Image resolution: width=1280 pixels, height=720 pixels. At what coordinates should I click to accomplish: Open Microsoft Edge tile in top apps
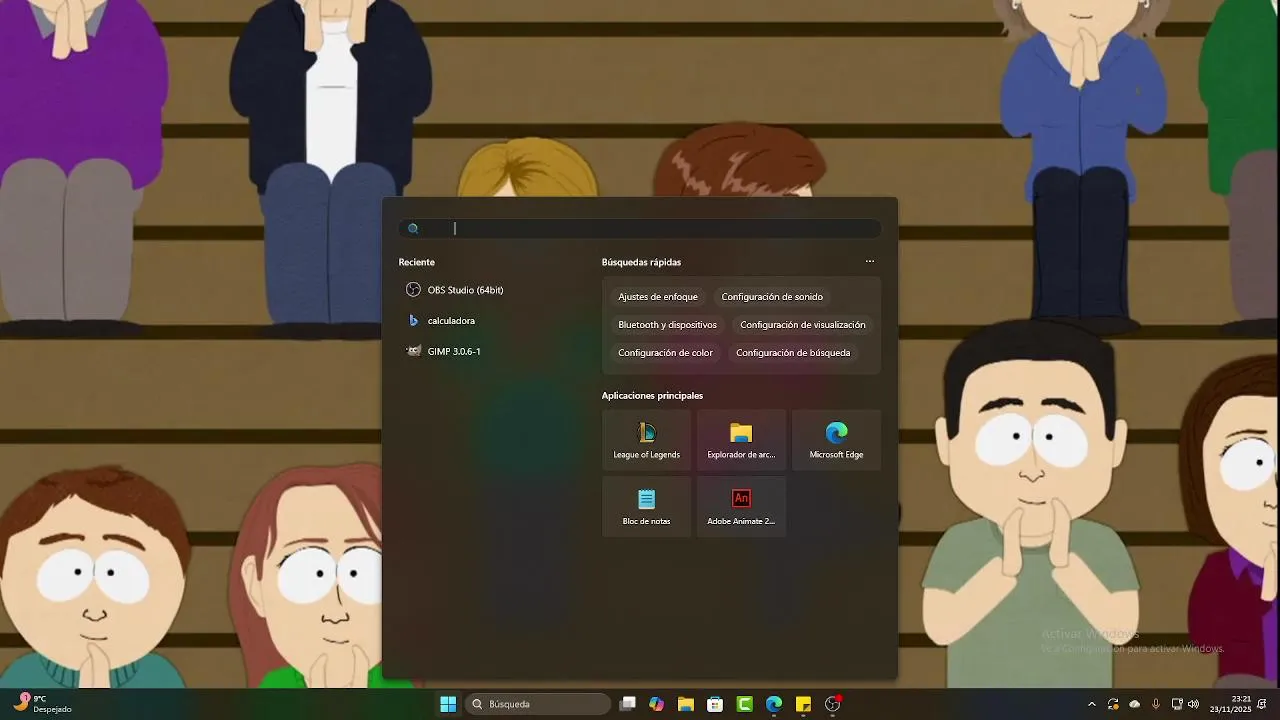tap(836, 440)
